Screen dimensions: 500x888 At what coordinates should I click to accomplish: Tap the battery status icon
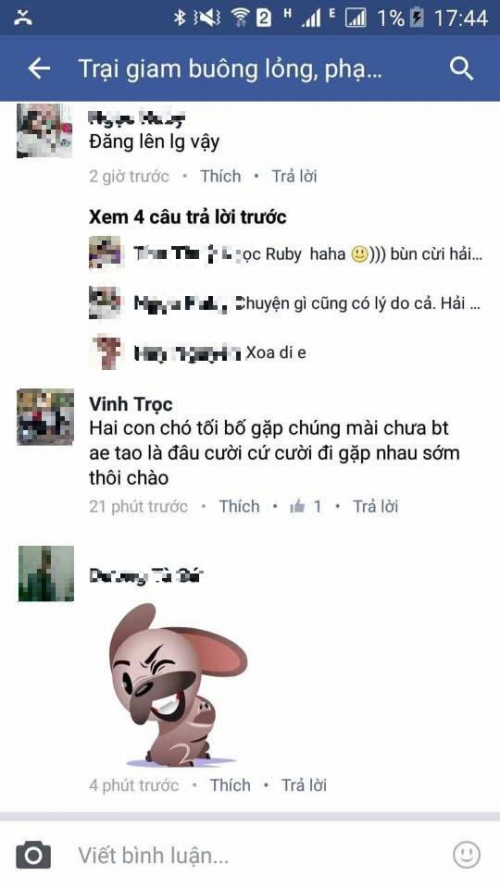pos(417,18)
